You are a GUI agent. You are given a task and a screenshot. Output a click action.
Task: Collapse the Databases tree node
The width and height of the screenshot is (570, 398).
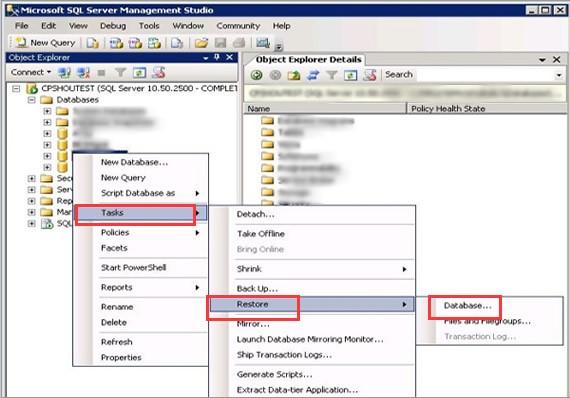(32, 100)
